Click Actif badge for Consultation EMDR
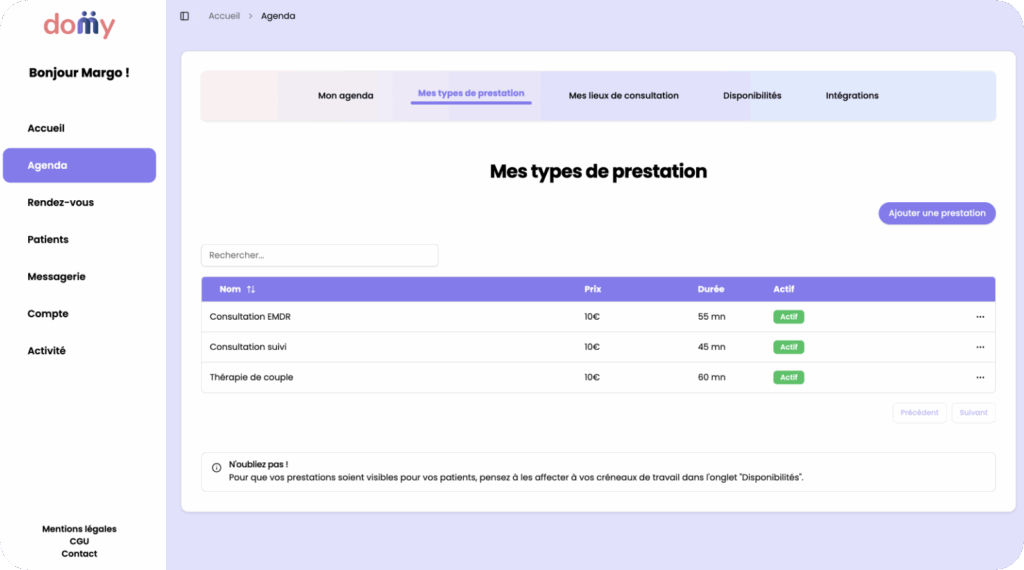This screenshot has height=570, width=1024. [x=788, y=317]
